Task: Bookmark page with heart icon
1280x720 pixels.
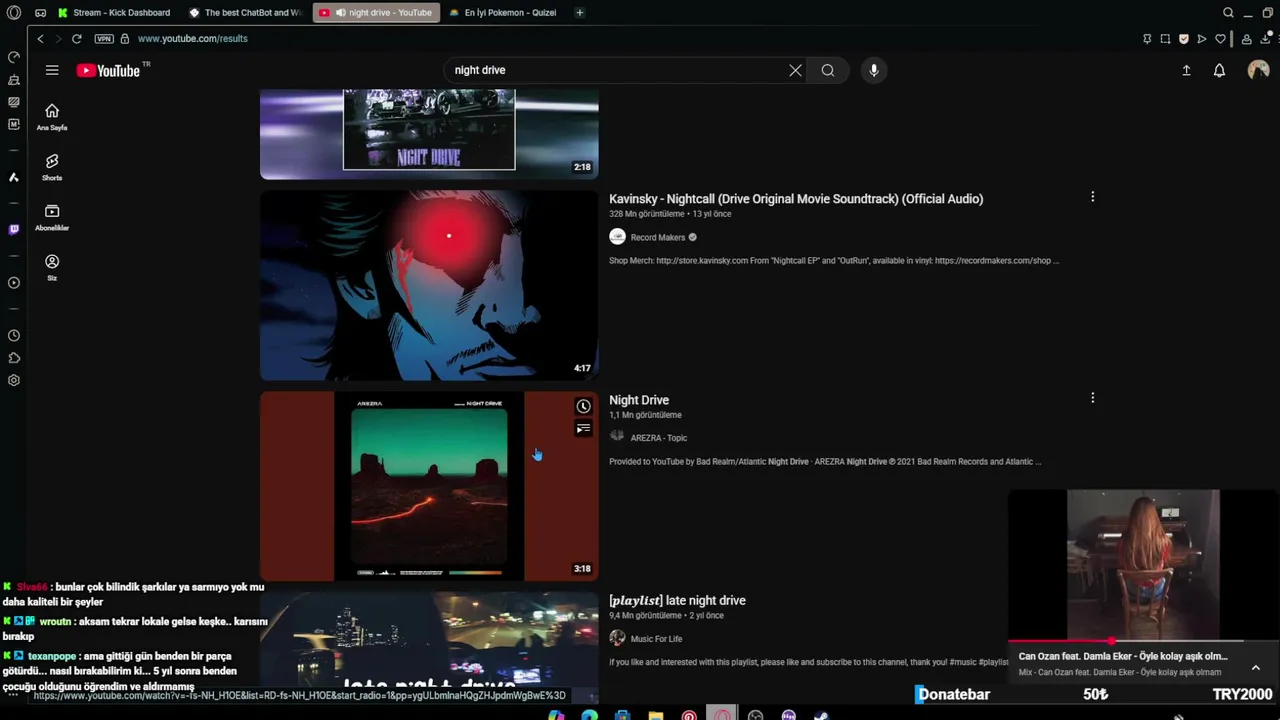Action: click(1221, 39)
